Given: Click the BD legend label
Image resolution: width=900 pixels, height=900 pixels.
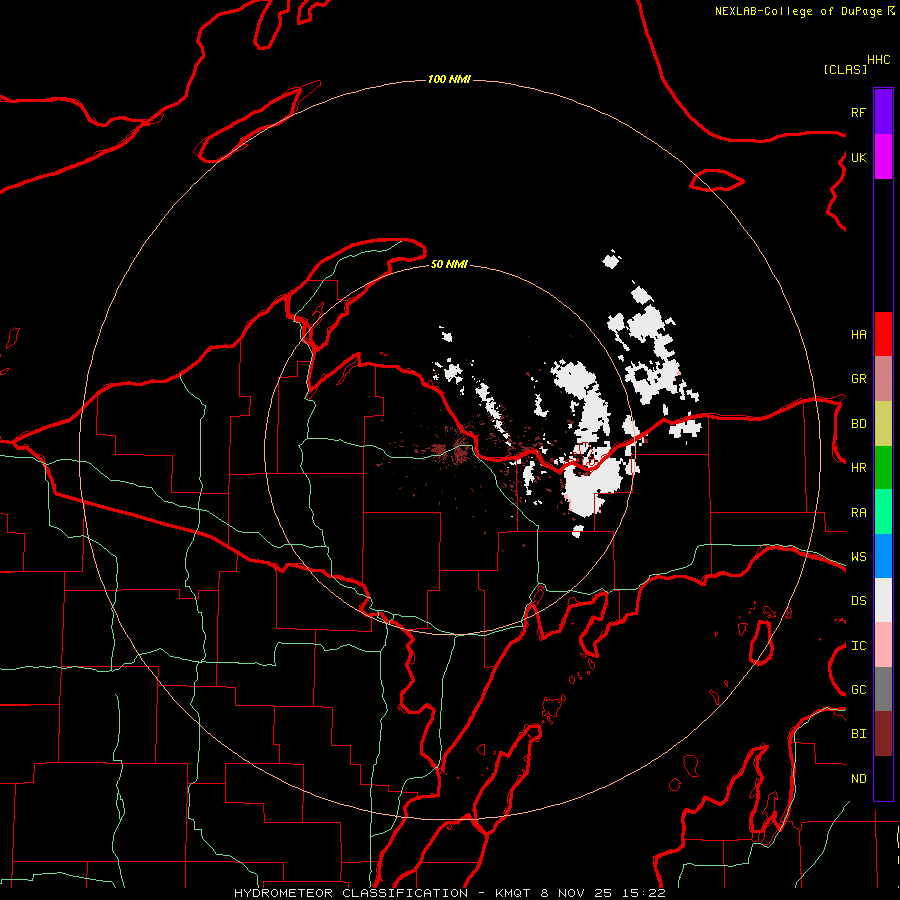Looking at the screenshot, I should click(858, 424).
